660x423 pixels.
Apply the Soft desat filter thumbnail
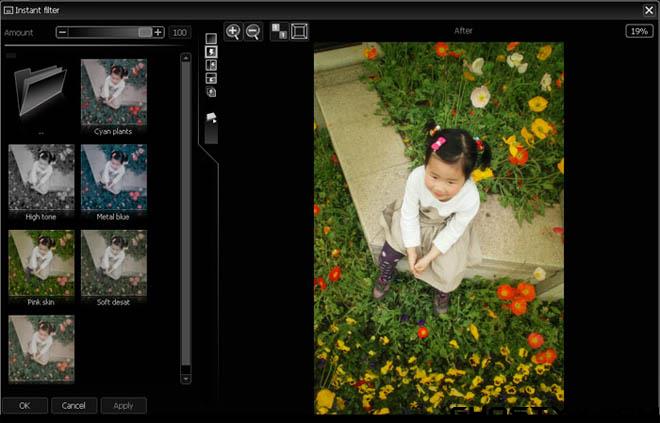[114, 263]
